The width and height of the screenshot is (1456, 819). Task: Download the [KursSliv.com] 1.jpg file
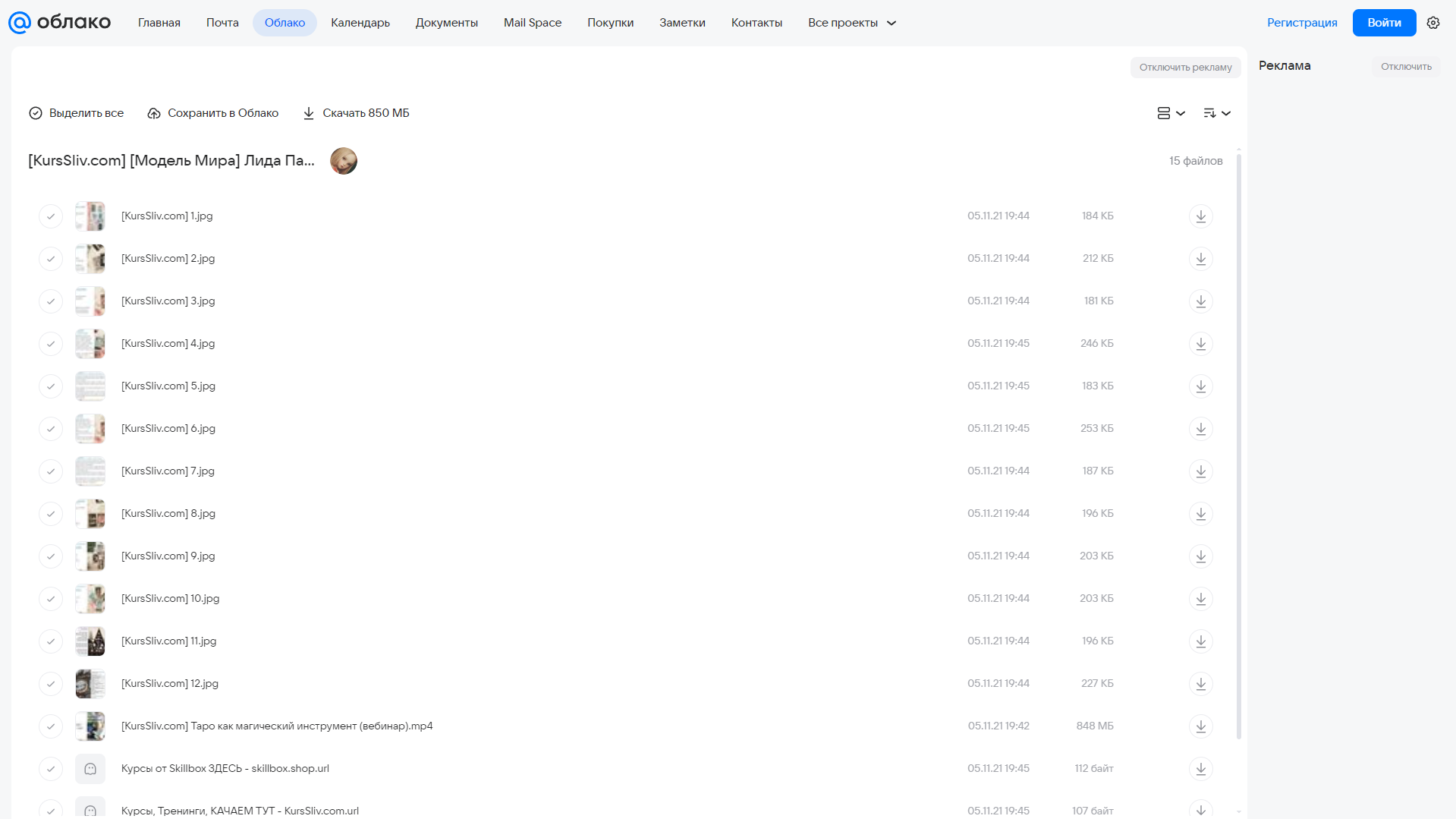click(1200, 216)
